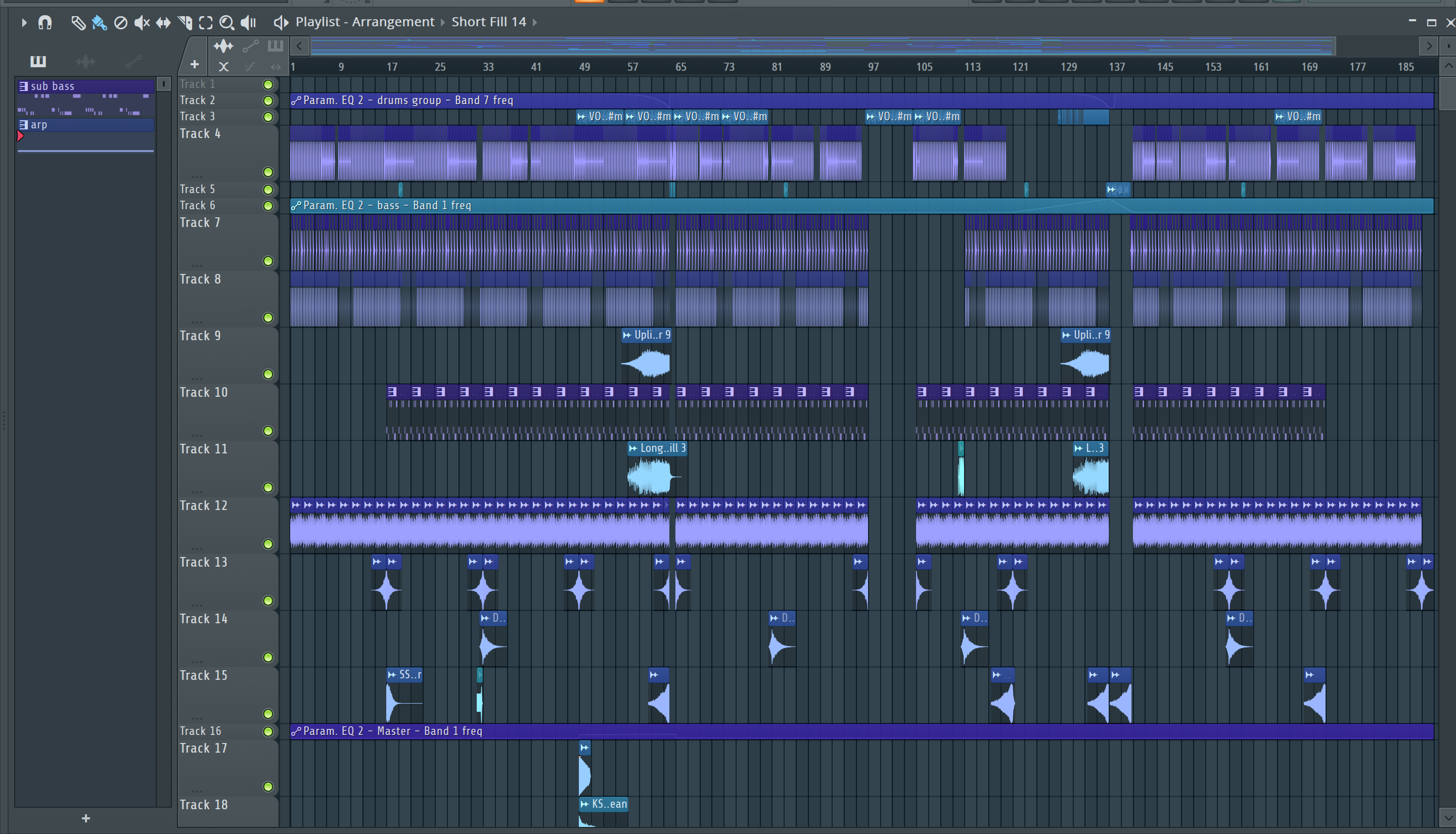Open menu of Master Band 1 freq clip
Screen dimensions: 1456x834
296,731
